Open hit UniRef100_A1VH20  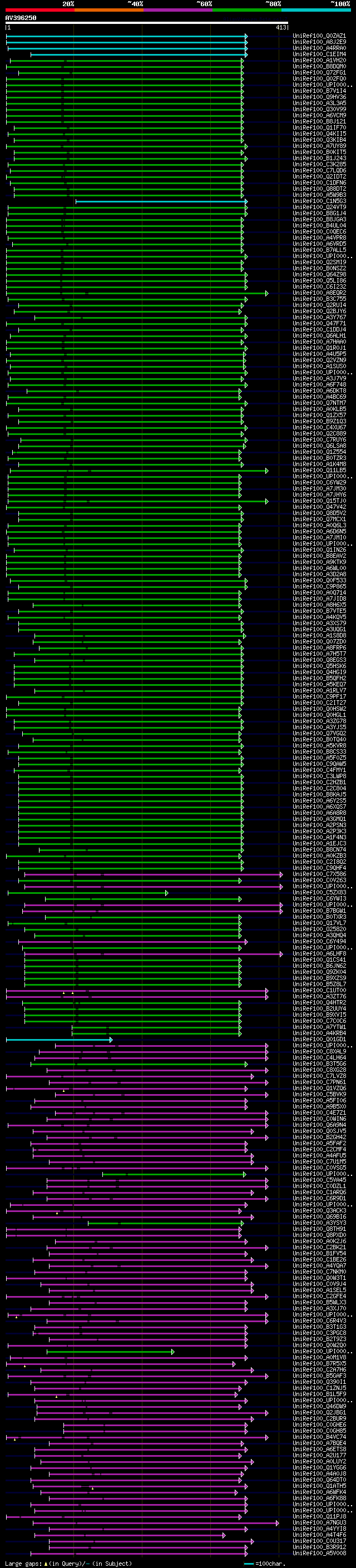click(x=319, y=60)
